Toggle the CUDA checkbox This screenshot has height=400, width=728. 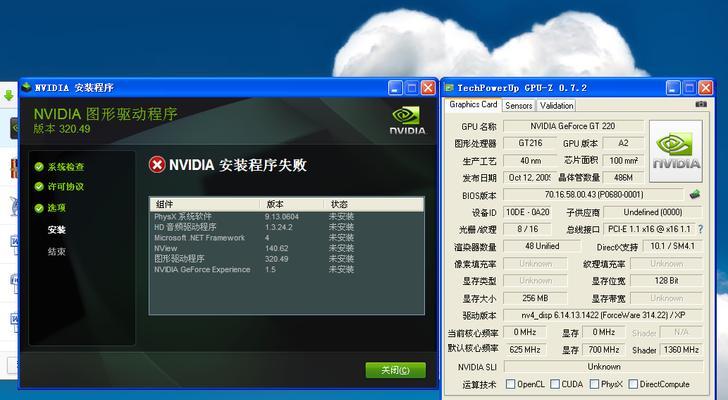click(x=555, y=384)
